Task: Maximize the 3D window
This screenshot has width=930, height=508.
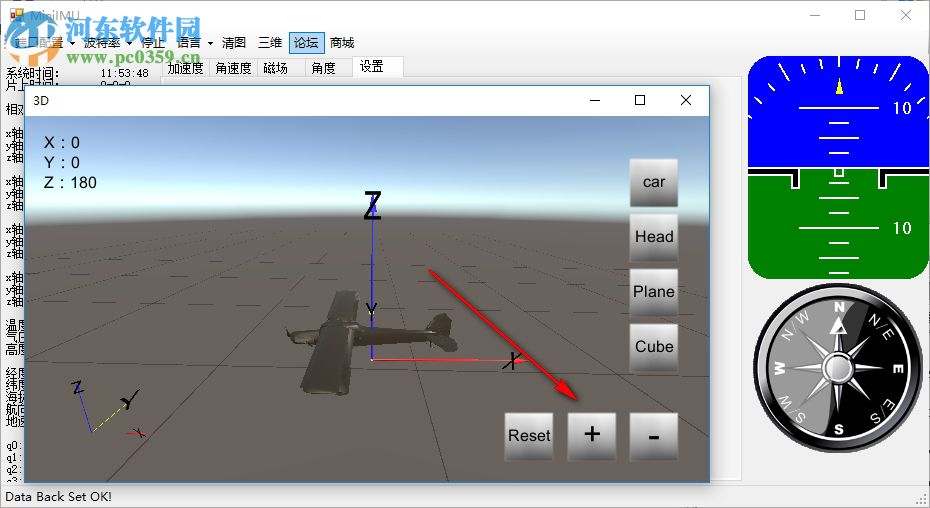Action: [x=640, y=100]
